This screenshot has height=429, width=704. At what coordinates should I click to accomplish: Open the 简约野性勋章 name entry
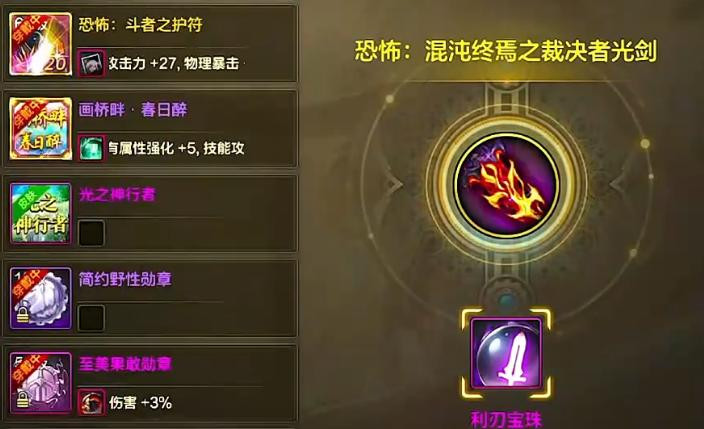coord(125,279)
